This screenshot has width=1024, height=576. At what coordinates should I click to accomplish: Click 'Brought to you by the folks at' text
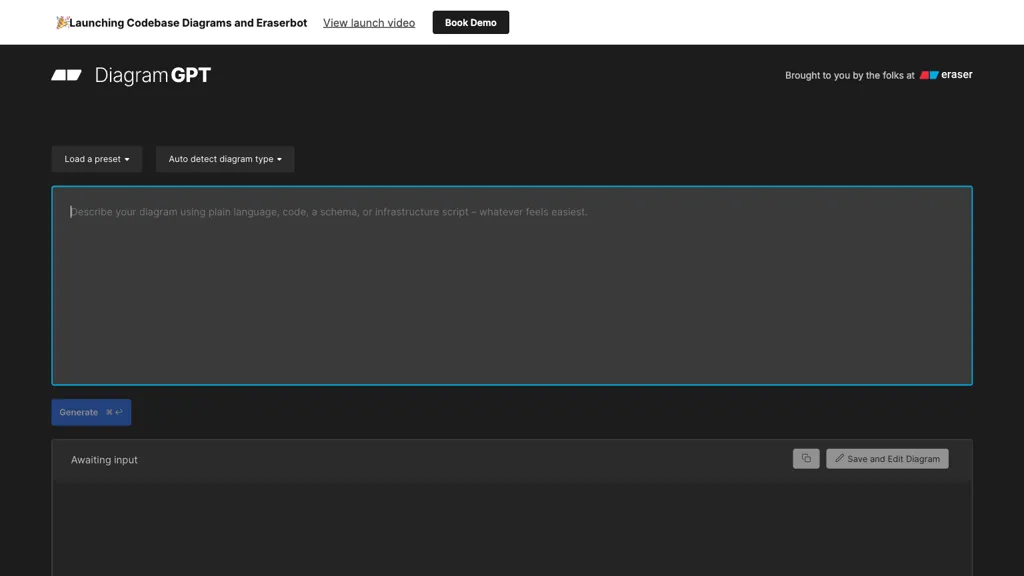850,75
